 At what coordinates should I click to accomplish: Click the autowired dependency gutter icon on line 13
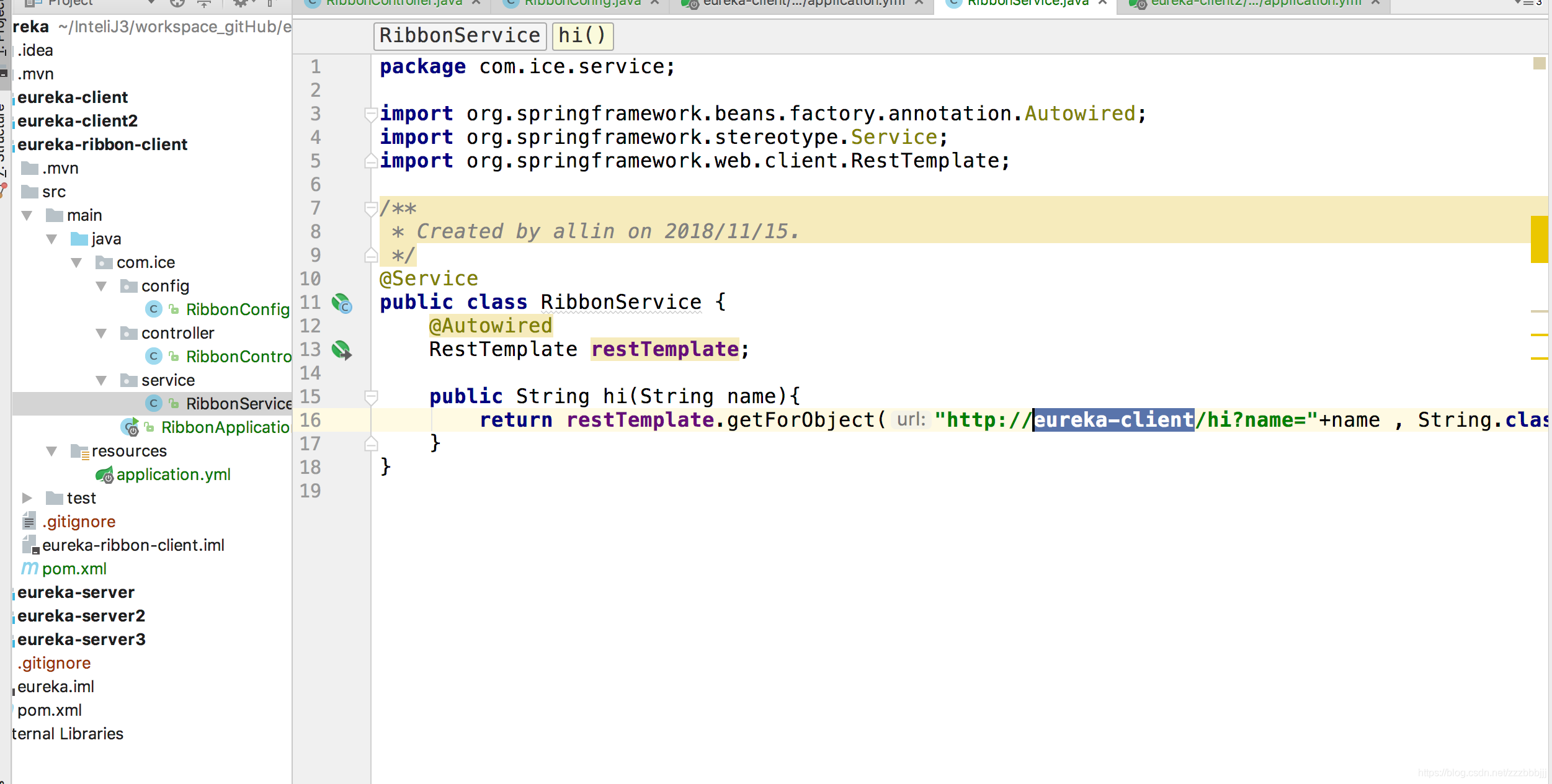(x=342, y=350)
